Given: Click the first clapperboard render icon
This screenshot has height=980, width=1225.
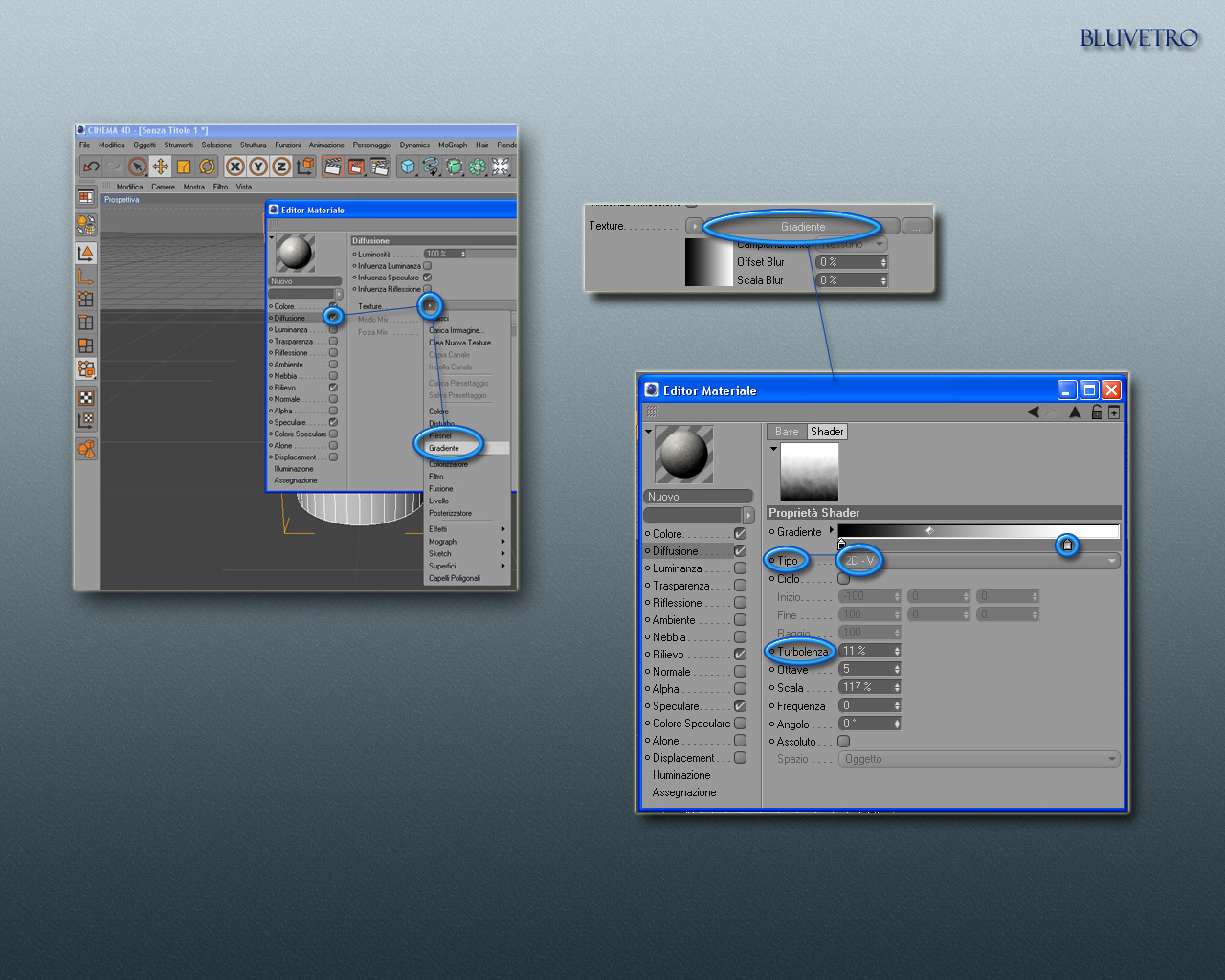Looking at the screenshot, I should [333, 167].
